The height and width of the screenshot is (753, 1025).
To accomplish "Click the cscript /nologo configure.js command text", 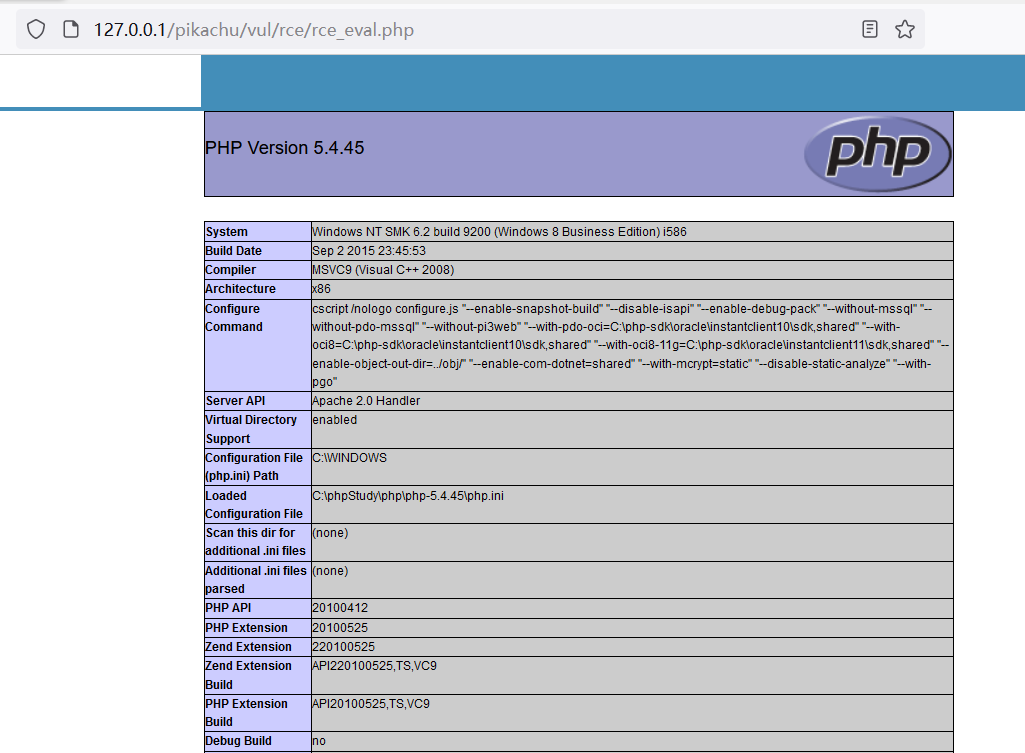I will coord(631,345).
